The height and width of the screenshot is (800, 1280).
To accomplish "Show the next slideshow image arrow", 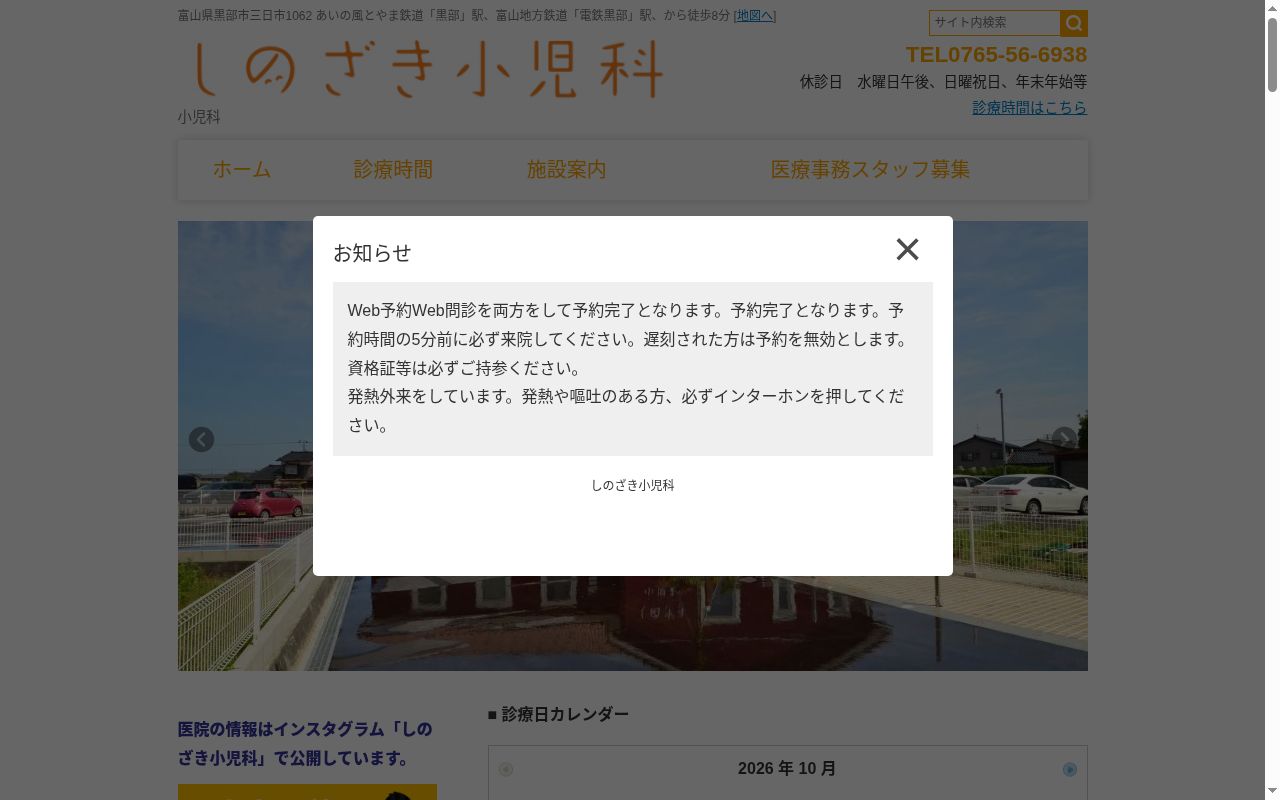I will pyautogui.click(x=1064, y=440).
